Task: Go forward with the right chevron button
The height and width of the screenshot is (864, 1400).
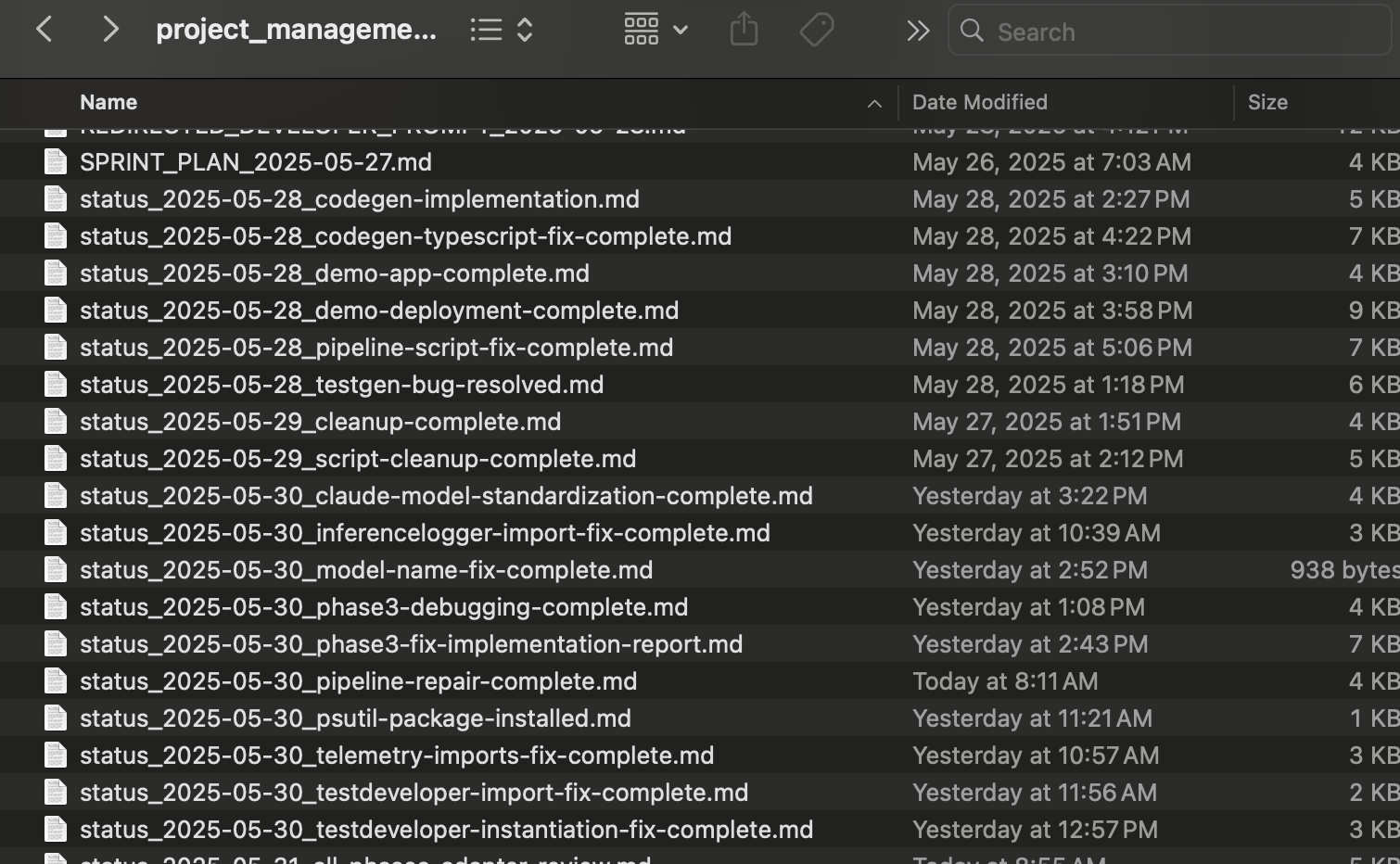Action: pos(109,30)
